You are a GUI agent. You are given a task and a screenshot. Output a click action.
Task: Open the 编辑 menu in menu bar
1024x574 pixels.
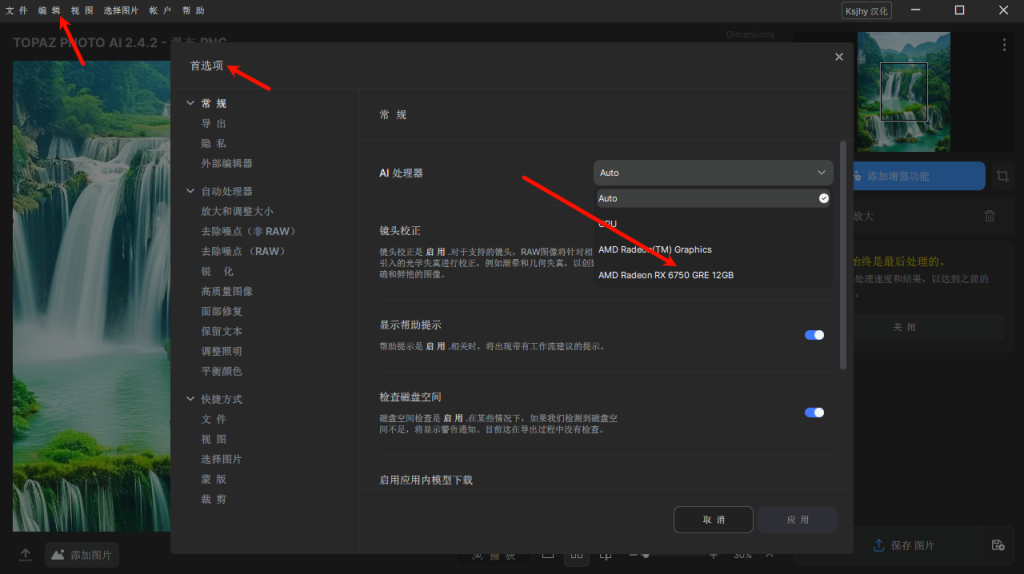pyautogui.click(x=49, y=10)
